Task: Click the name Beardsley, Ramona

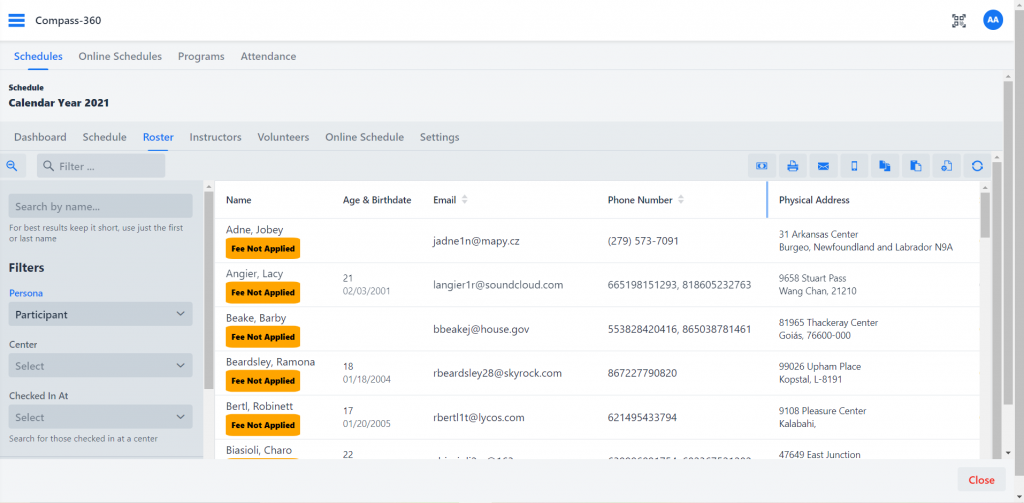Action: point(270,362)
